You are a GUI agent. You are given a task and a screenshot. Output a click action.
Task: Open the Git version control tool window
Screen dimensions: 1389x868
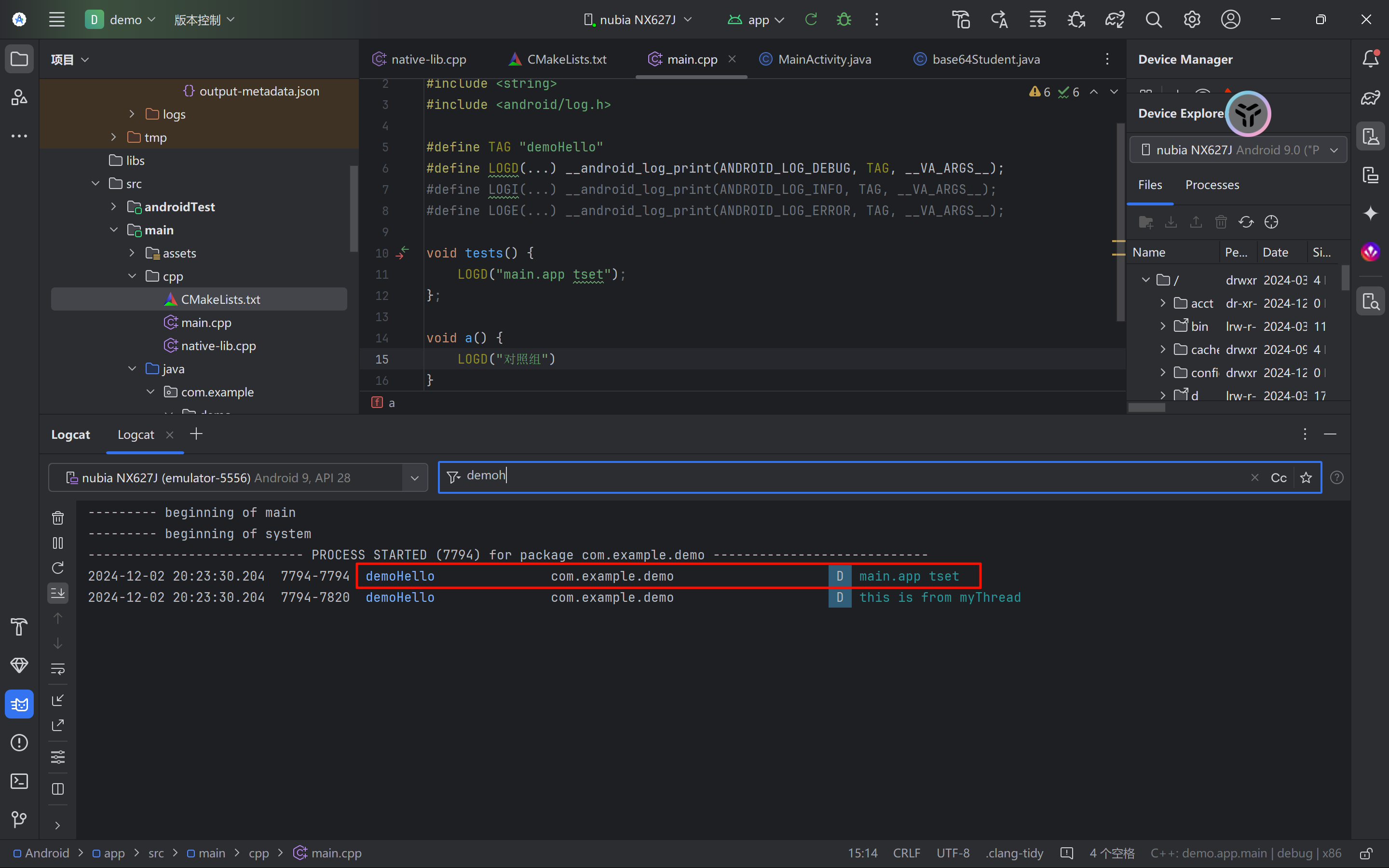19,819
